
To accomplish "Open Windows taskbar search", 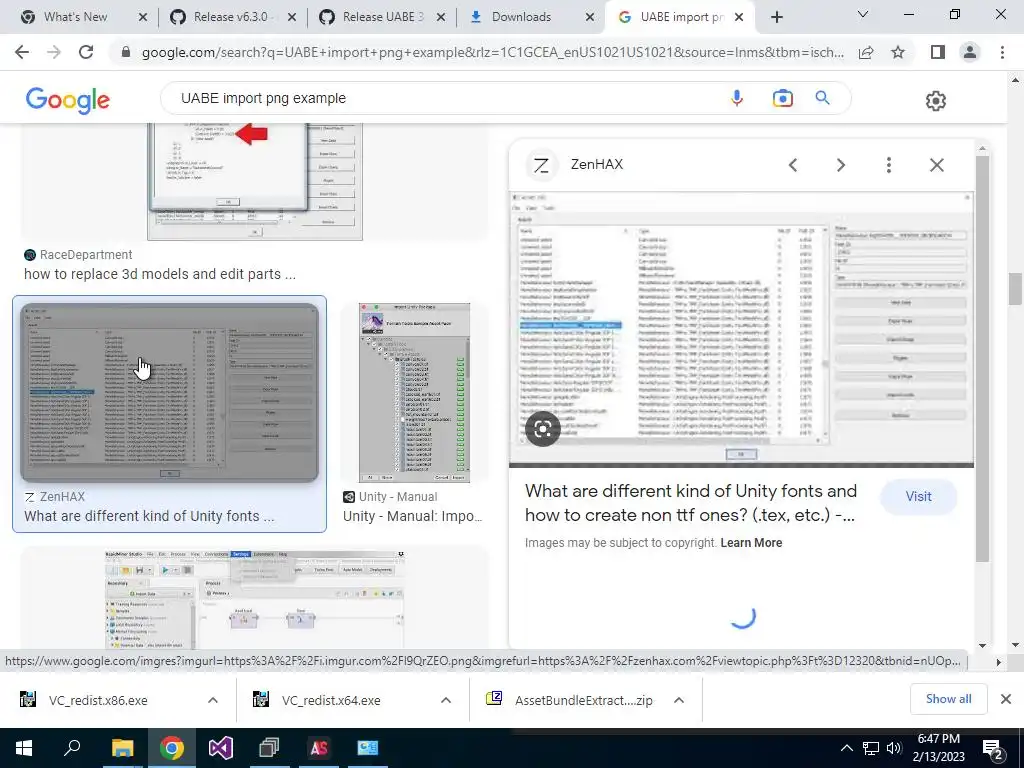I will pos(72,748).
